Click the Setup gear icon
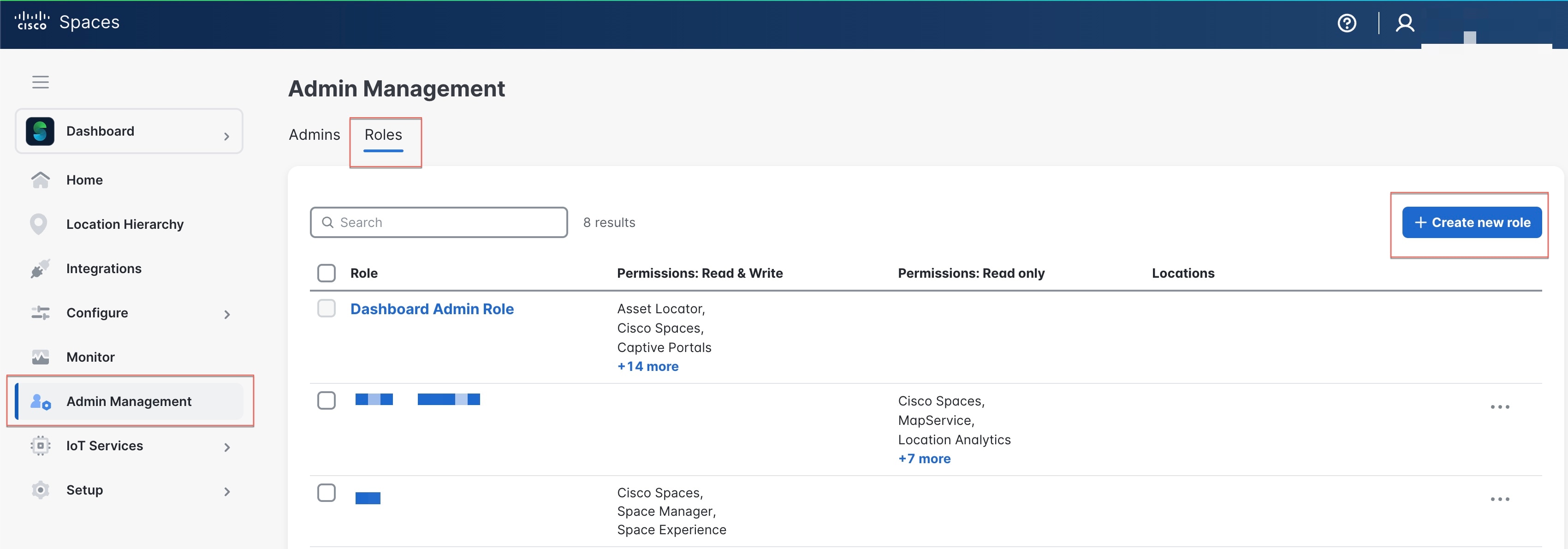Image resolution: width=1568 pixels, height=549 pixels. pos(40,490)
